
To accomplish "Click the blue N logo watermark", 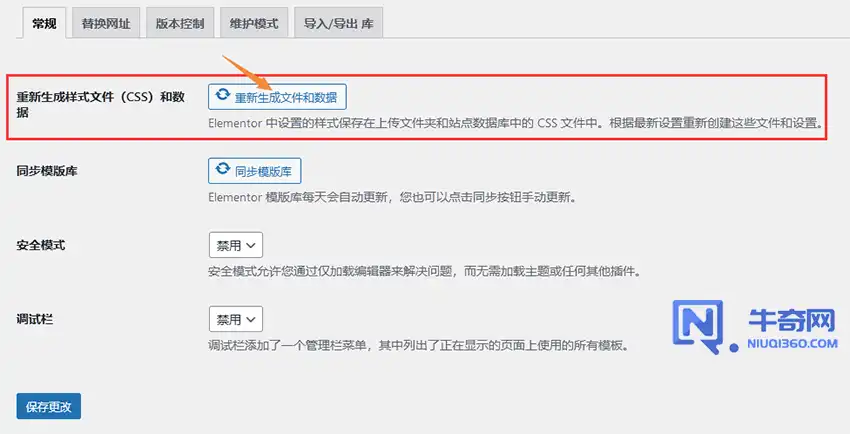I will click(703, 327).
